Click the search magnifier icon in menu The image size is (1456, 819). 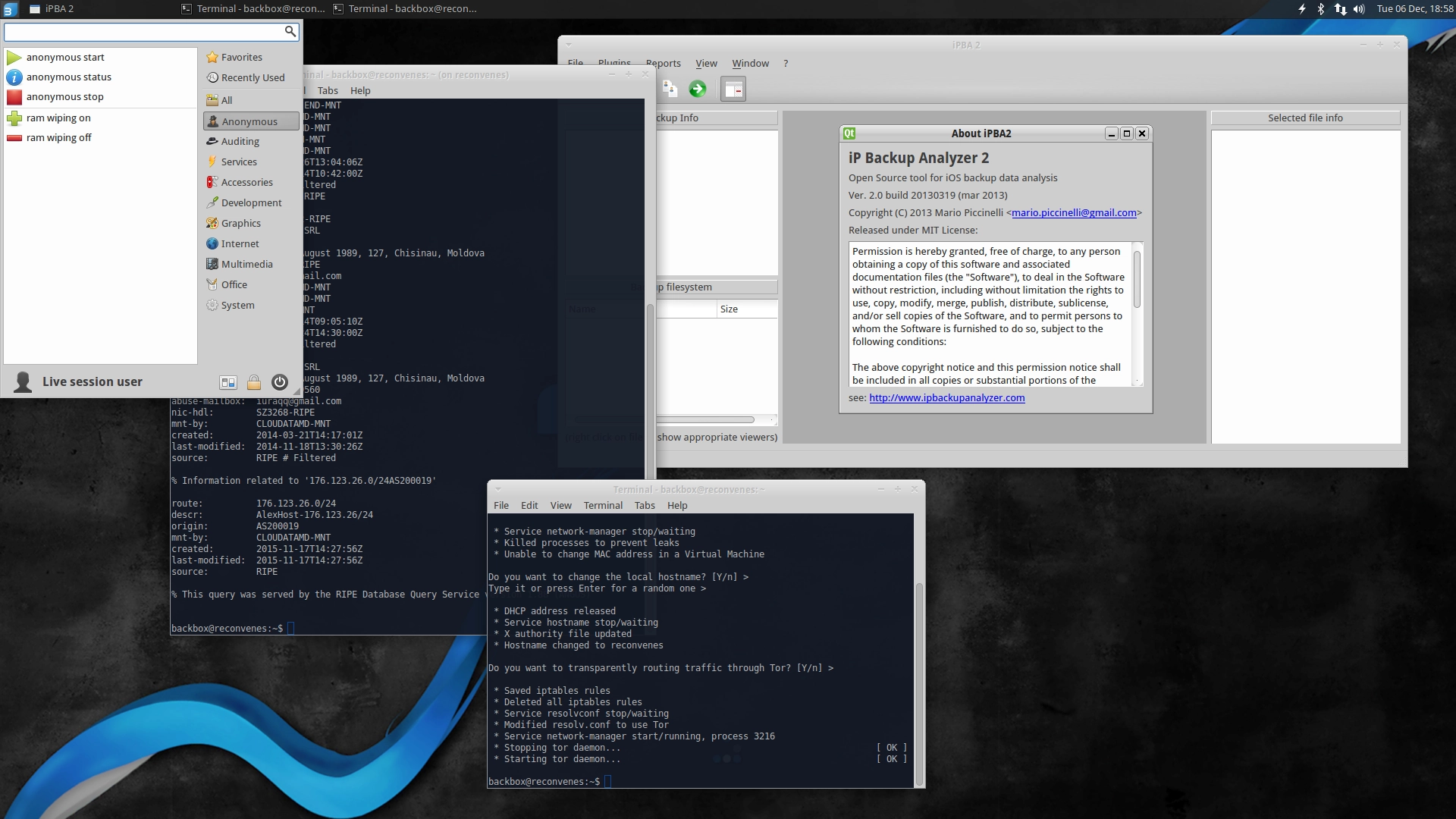[x=290, y=31]
